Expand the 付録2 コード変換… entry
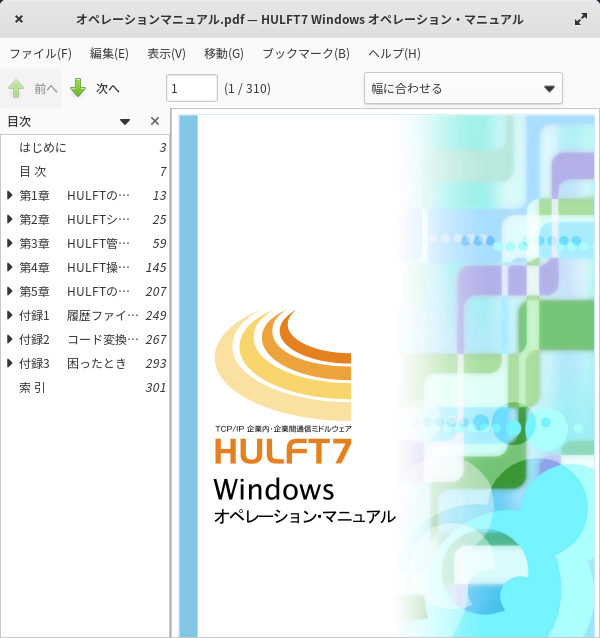This screenshot has height=638, width=600. [10, 339]
